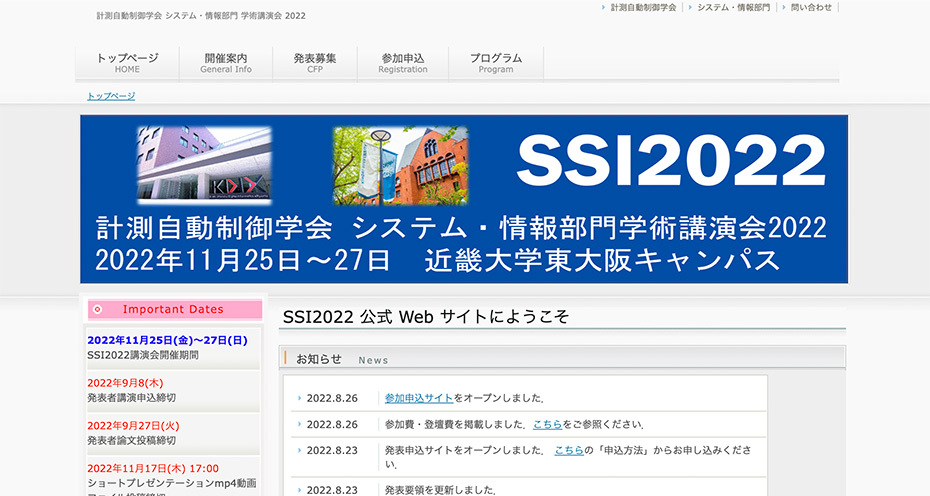Select the date 2022年9月8日(木)

(x=125, y=383)
